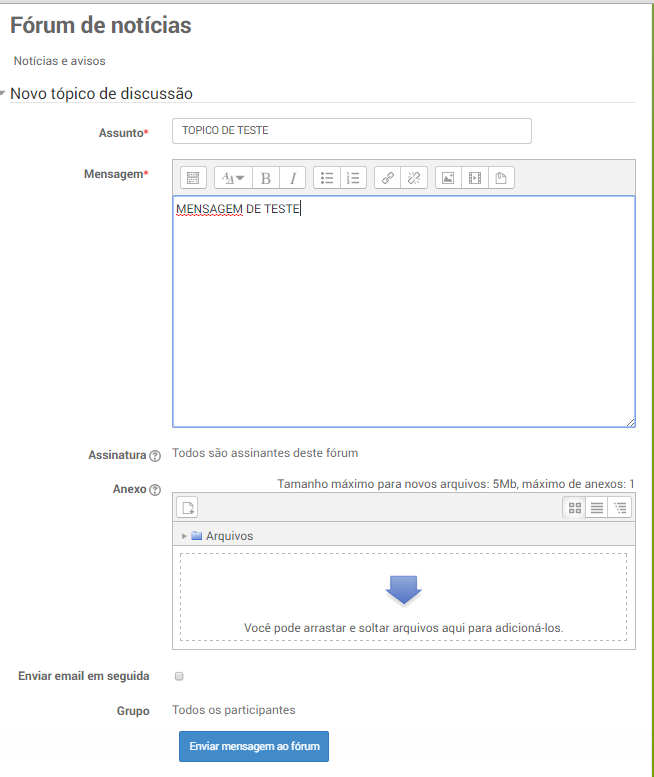Switch attachments to icon grid view
The image size is (654, 777).
tap(574, 508)
